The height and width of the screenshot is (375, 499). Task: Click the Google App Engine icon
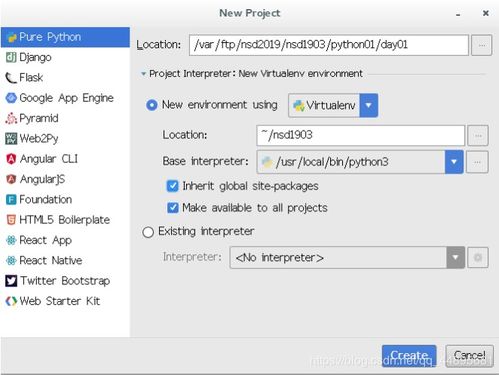(11, 98)
